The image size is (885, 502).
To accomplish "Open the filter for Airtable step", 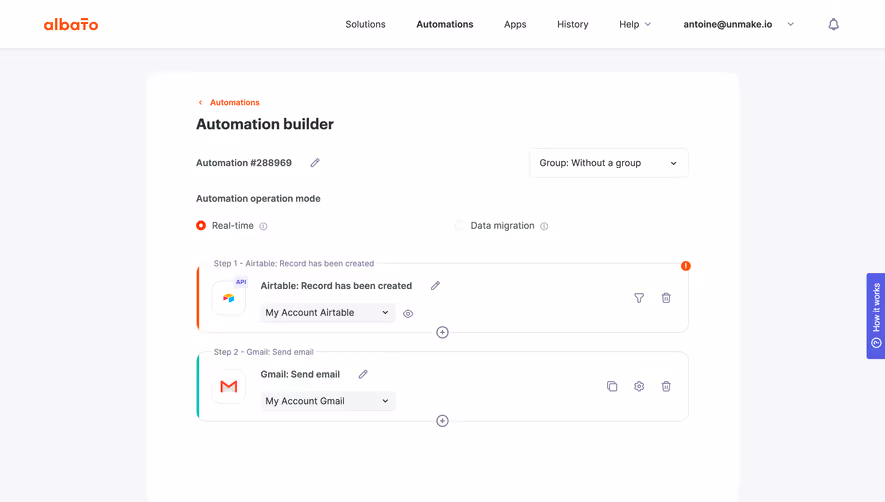I will [x=639, y=298].
